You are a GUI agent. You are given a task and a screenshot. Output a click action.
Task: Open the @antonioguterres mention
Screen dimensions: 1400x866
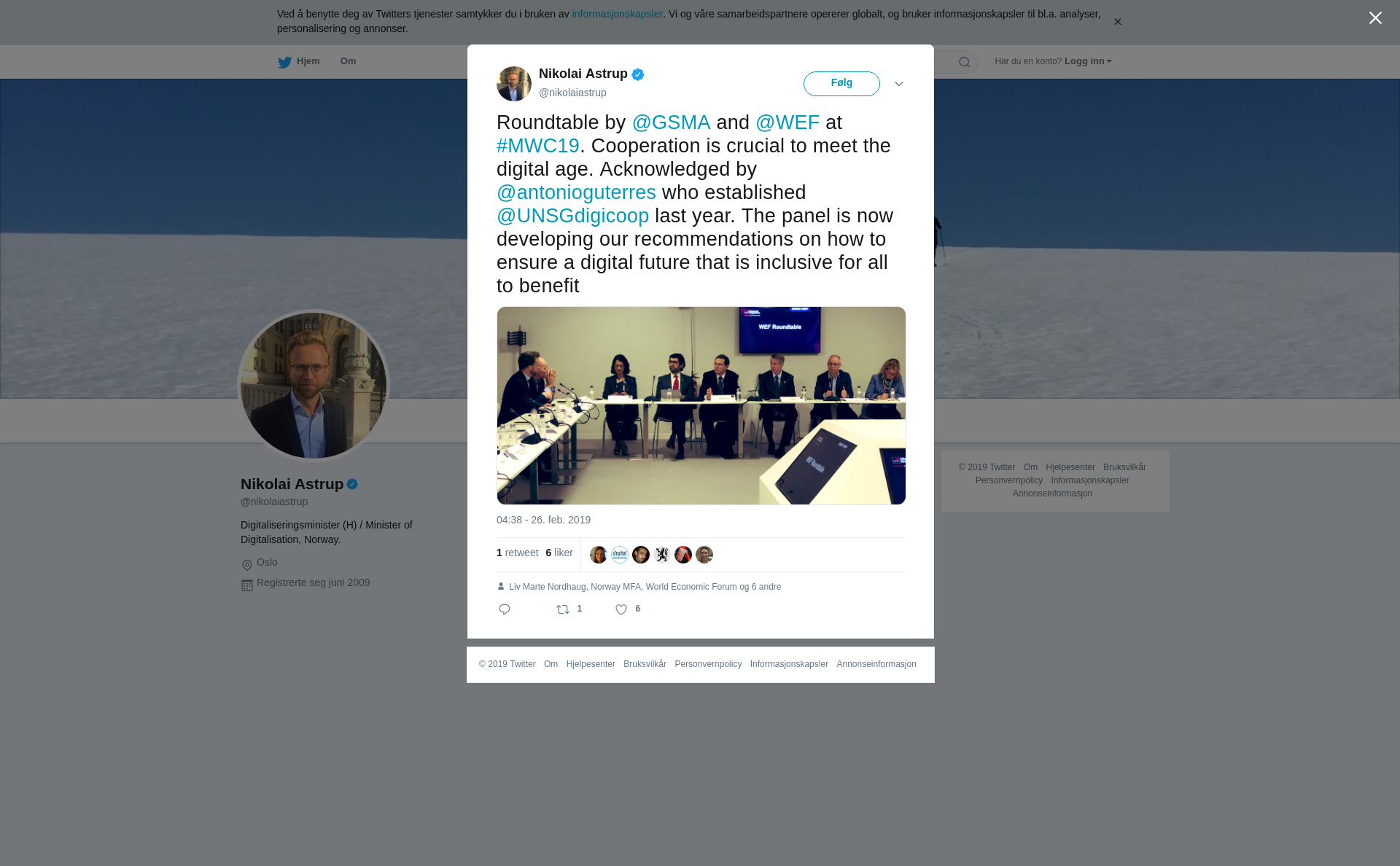(x=576, y=192)
